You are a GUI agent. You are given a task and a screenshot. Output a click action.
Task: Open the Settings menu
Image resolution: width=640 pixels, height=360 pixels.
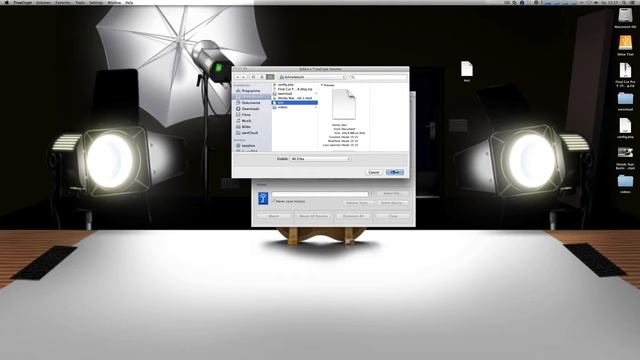pyautogui.click(x=96, y=2)
